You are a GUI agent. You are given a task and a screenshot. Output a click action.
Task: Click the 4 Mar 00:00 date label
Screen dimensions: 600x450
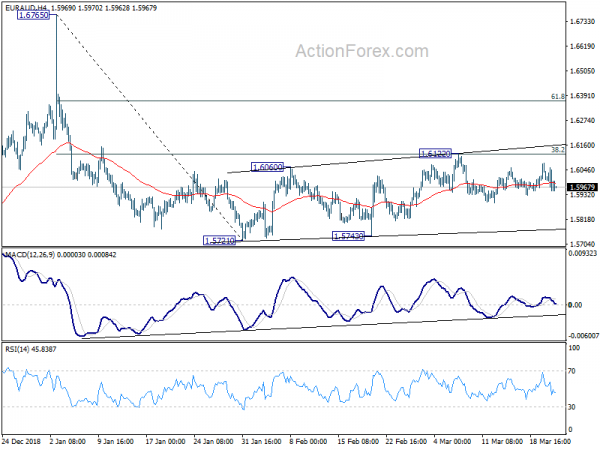453,441
